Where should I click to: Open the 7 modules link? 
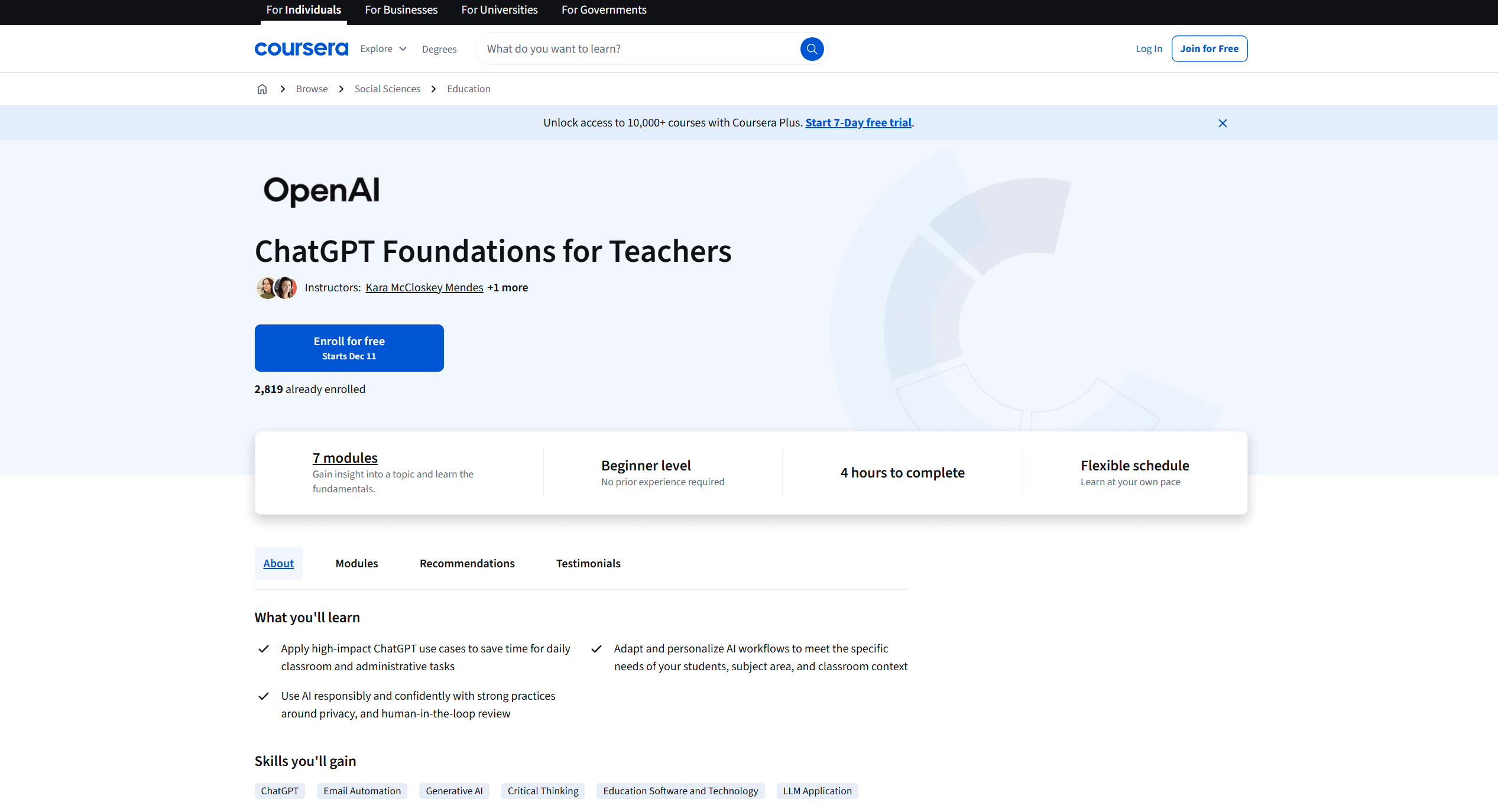345,458
